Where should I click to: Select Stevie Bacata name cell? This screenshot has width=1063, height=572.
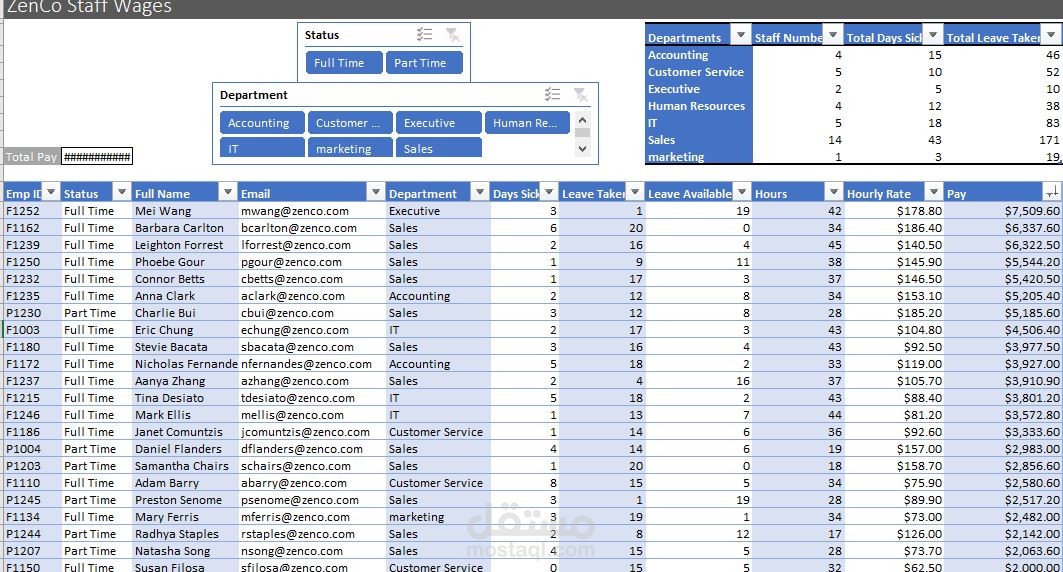(x=185, y=346)
